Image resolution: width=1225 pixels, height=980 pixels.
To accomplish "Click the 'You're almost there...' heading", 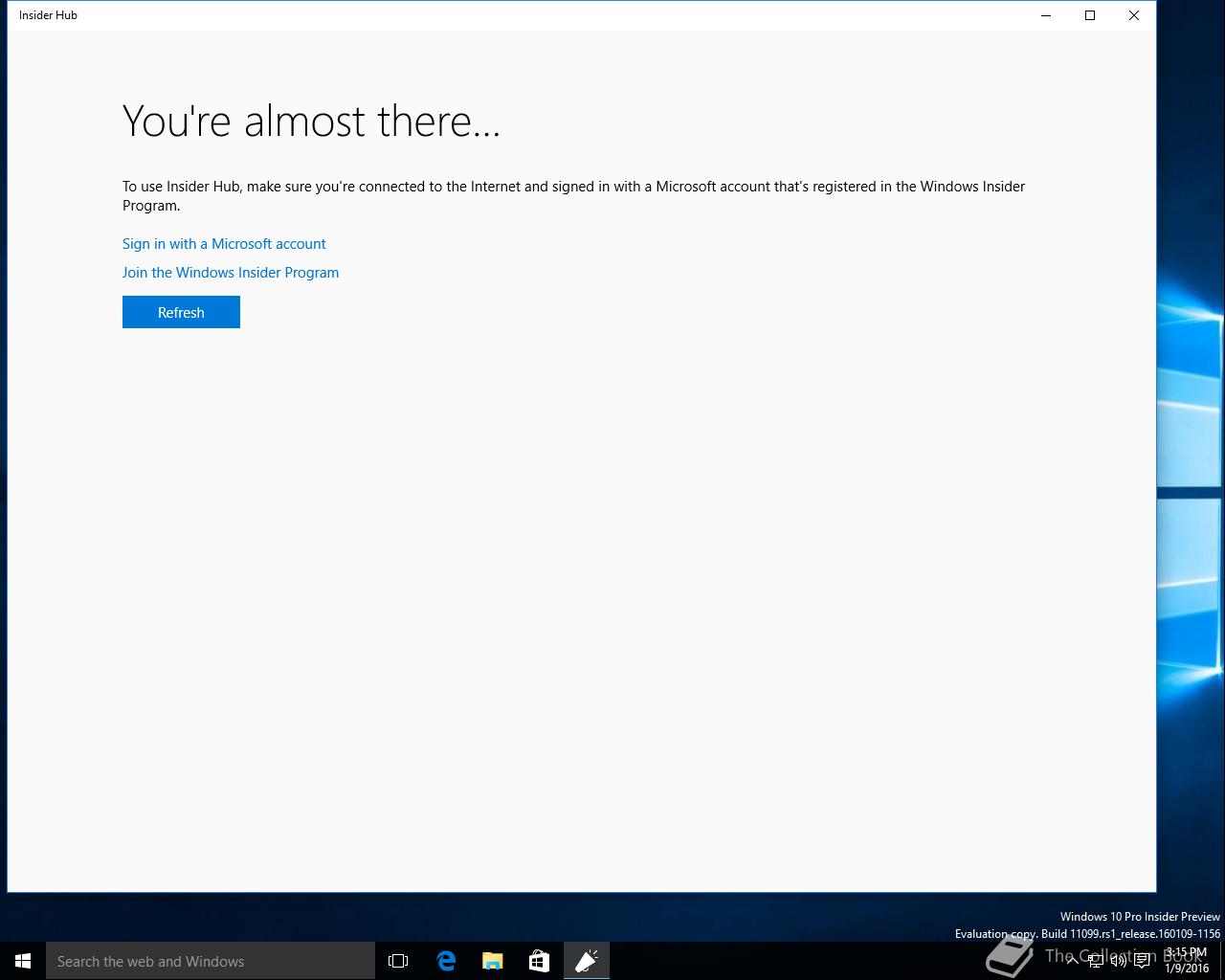I will 312,121.
